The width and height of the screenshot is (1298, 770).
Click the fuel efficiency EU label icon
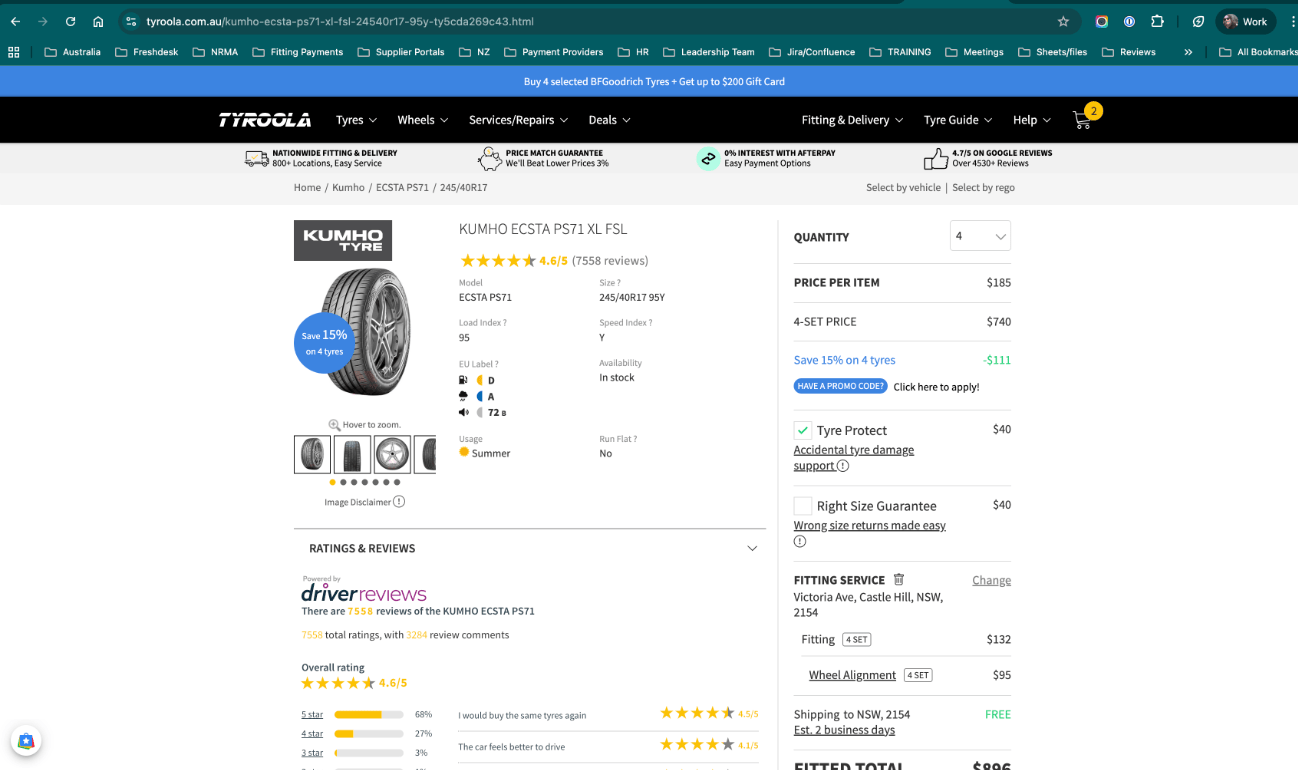tap(463, 380)
